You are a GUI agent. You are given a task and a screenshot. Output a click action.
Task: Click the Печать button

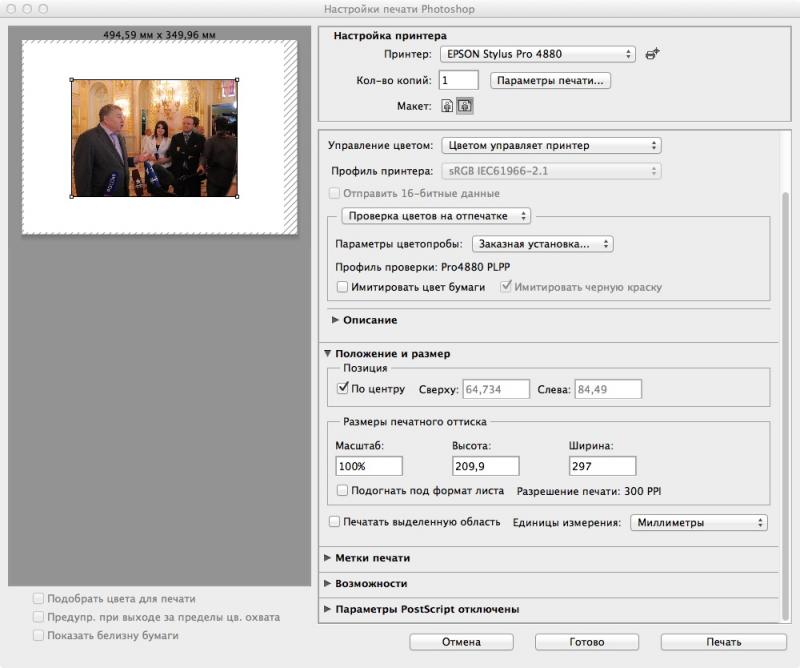click(x=723, y=642)
